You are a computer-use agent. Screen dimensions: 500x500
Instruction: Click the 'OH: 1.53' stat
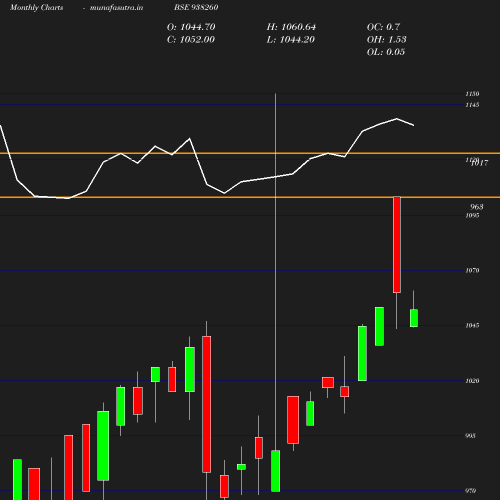387,40
